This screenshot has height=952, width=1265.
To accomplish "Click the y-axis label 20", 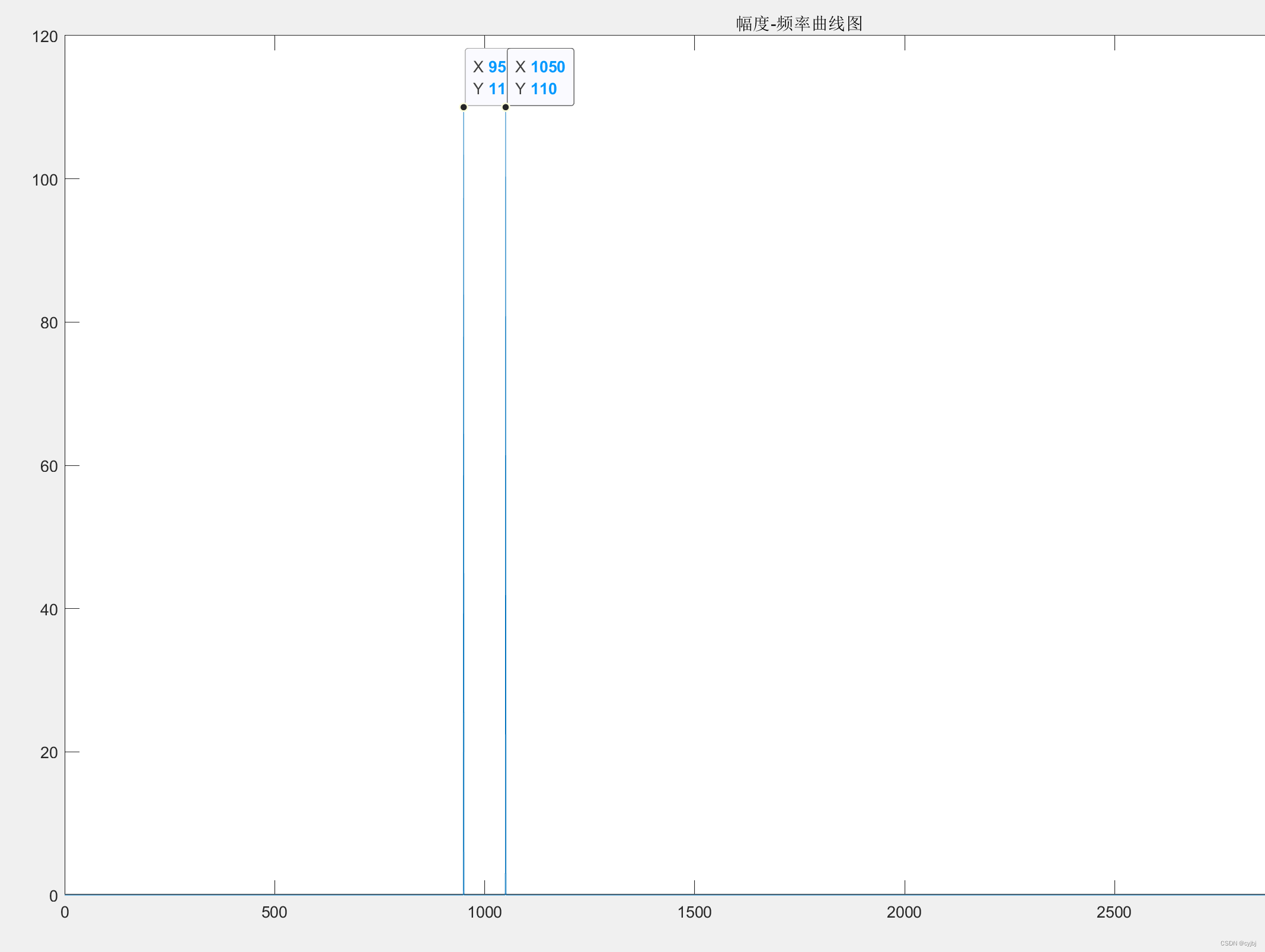I will (49, 753).
